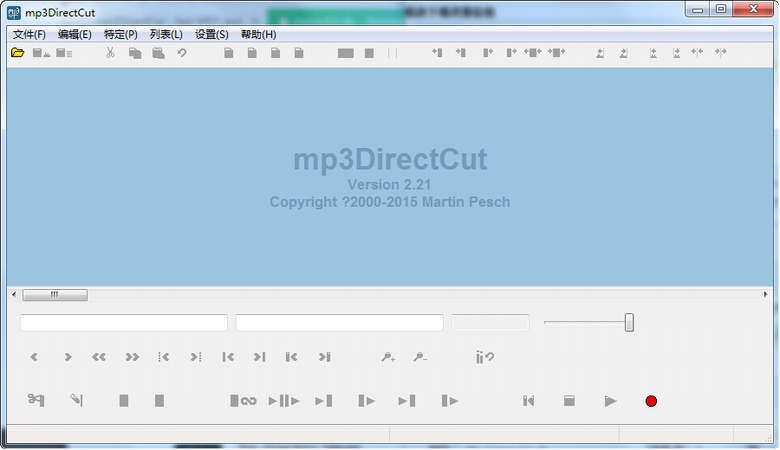
Task: Step back with the single left chevron
Action: [34, 357]
